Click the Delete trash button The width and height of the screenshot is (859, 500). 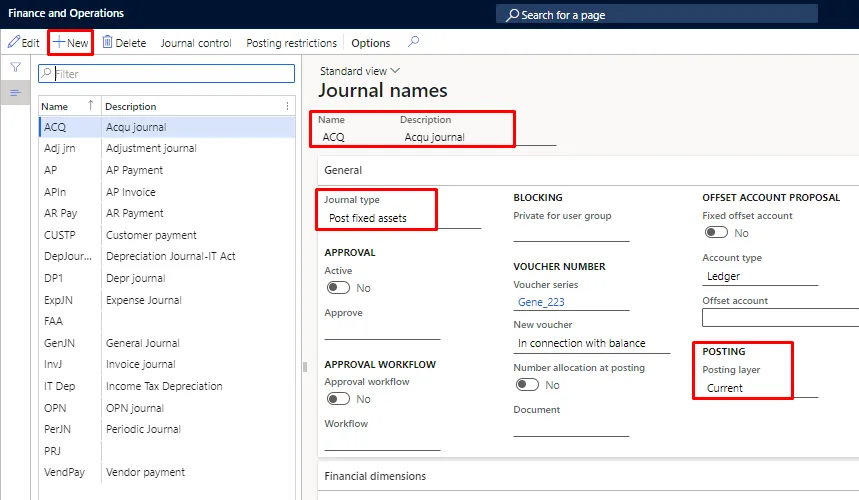click(124, 43)
